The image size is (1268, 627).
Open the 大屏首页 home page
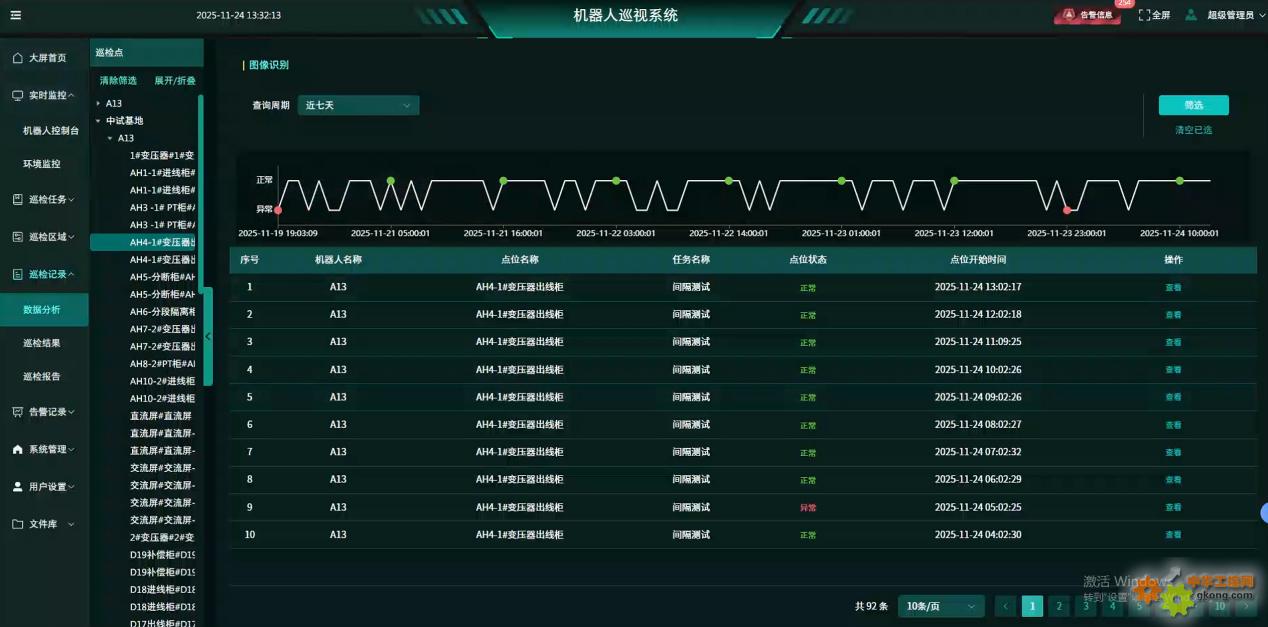click(46, 58)
